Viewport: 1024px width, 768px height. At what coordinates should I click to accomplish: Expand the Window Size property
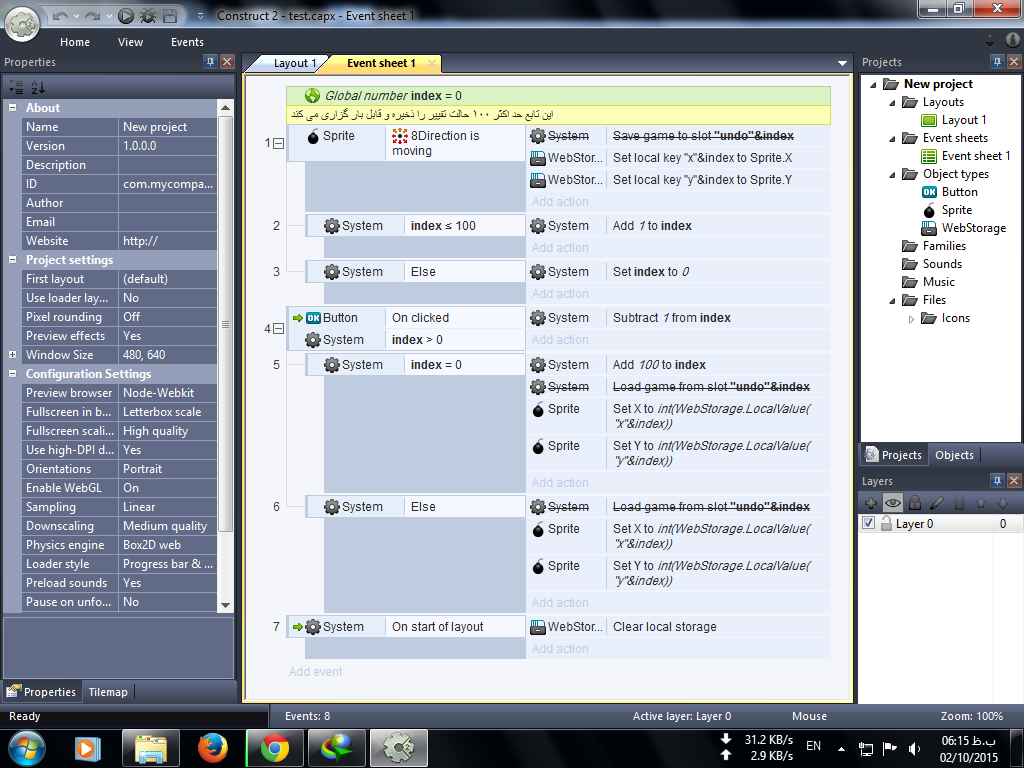[x=12, y=355]
